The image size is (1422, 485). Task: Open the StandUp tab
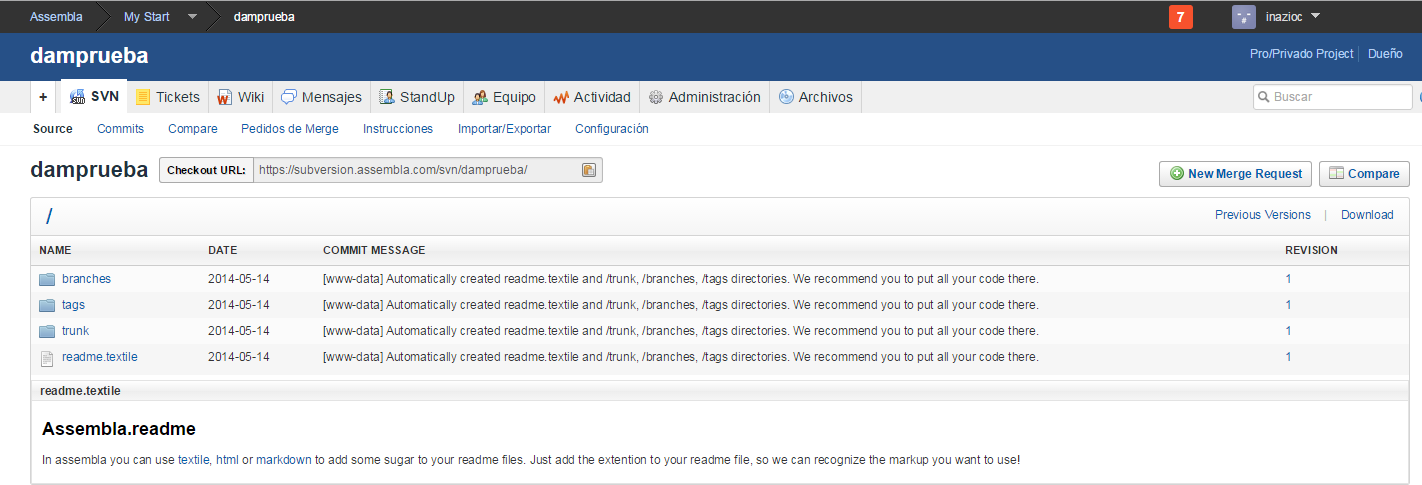pos(416,97)
